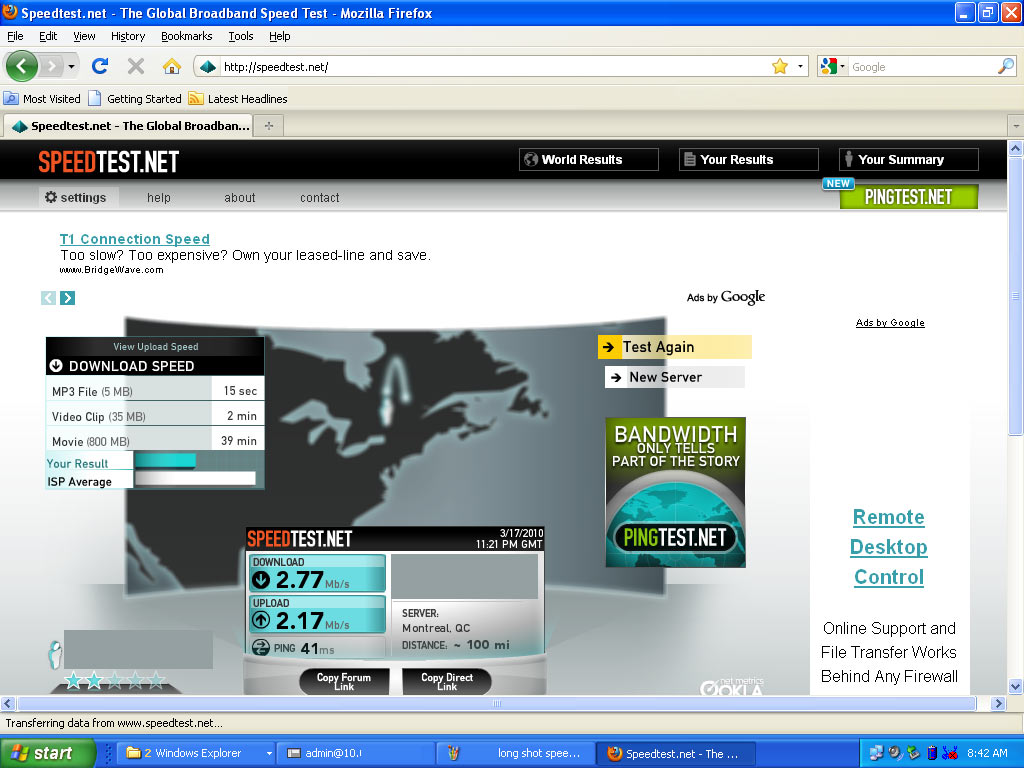Open the Remote Desktop Control ad link
1024x768 pixels.
point(889,547)
